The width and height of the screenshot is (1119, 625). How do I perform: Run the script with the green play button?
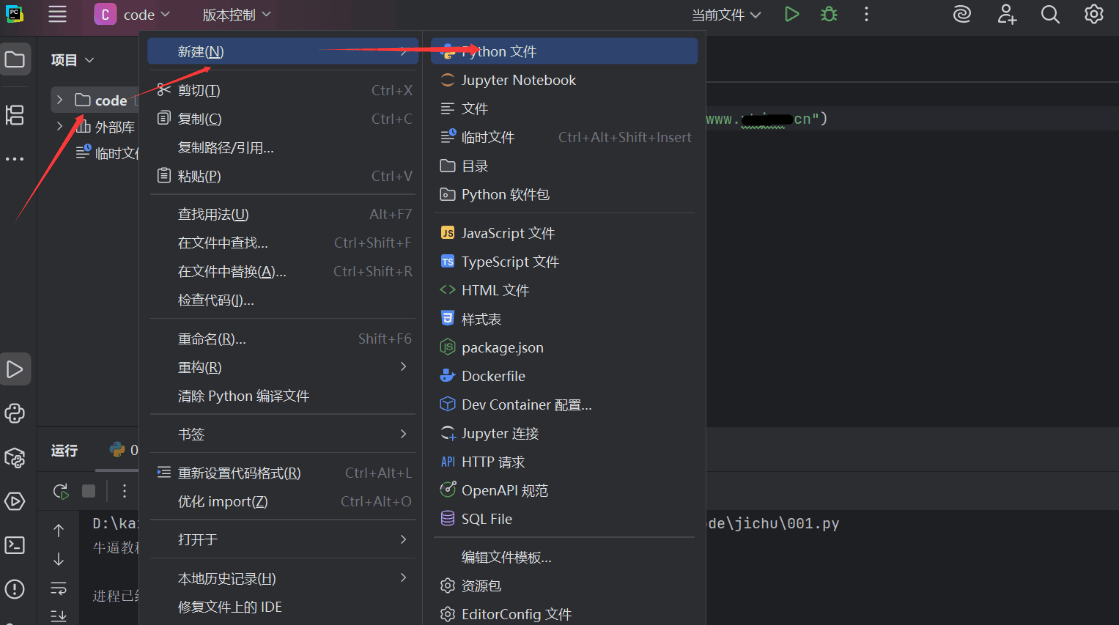click(x=790, y=14)
